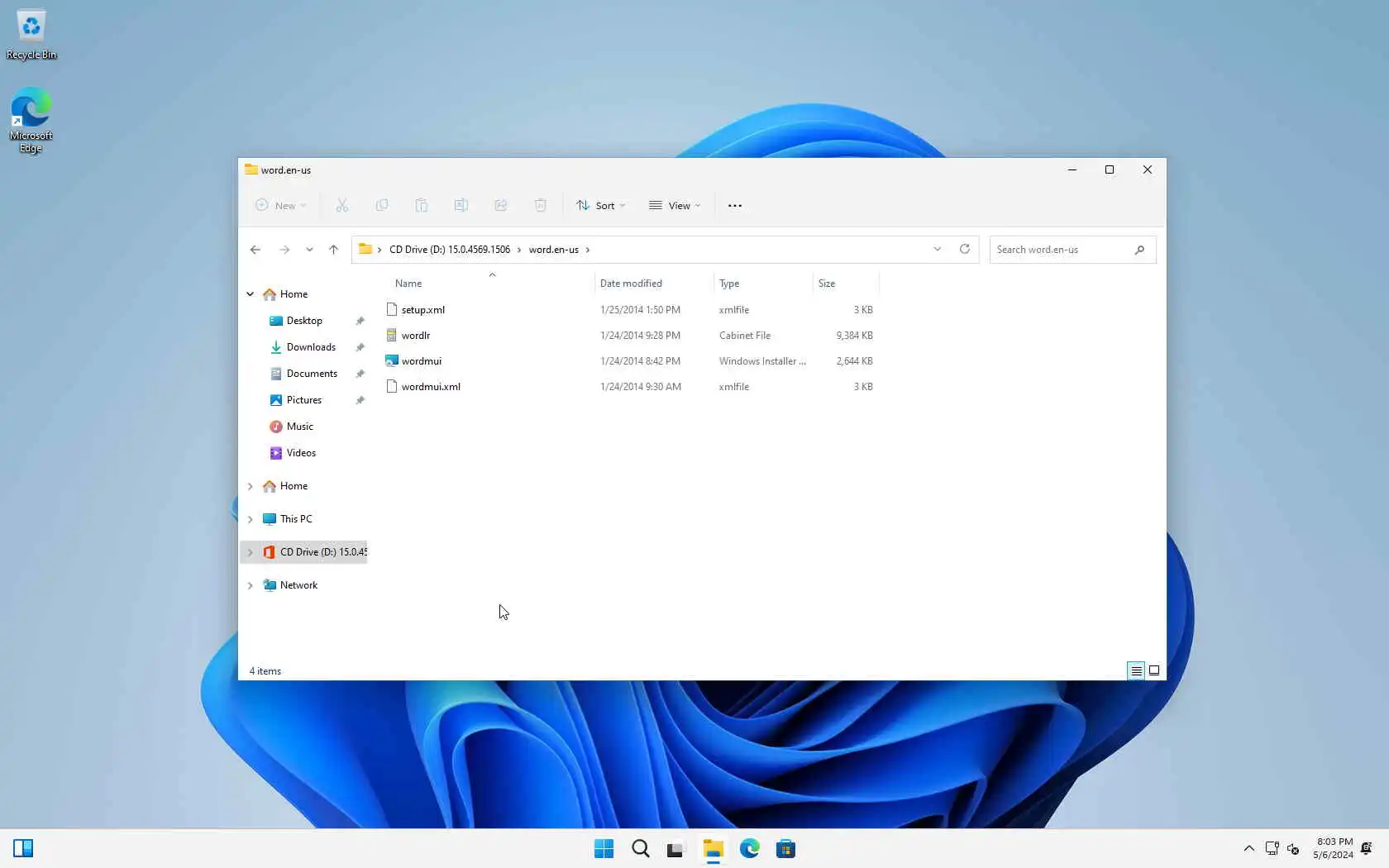Click the '1/24/2014 9:28 PM' date cell
The image size is (1389, 868).
click(x=641, y=336)
